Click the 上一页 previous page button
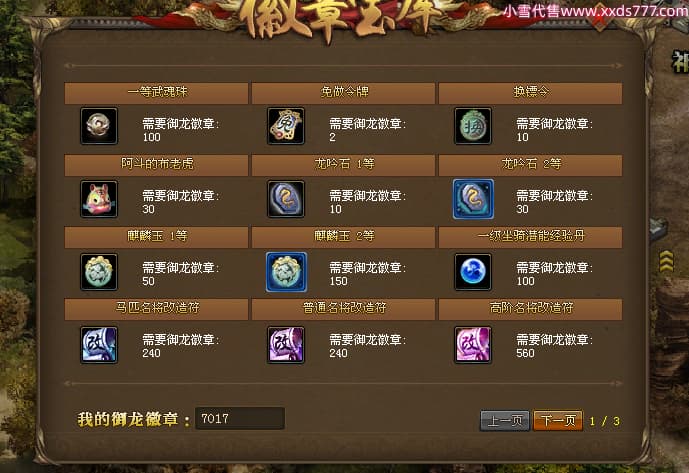The width and height of the screenshot is (689, 473). [x=505, y=421]
